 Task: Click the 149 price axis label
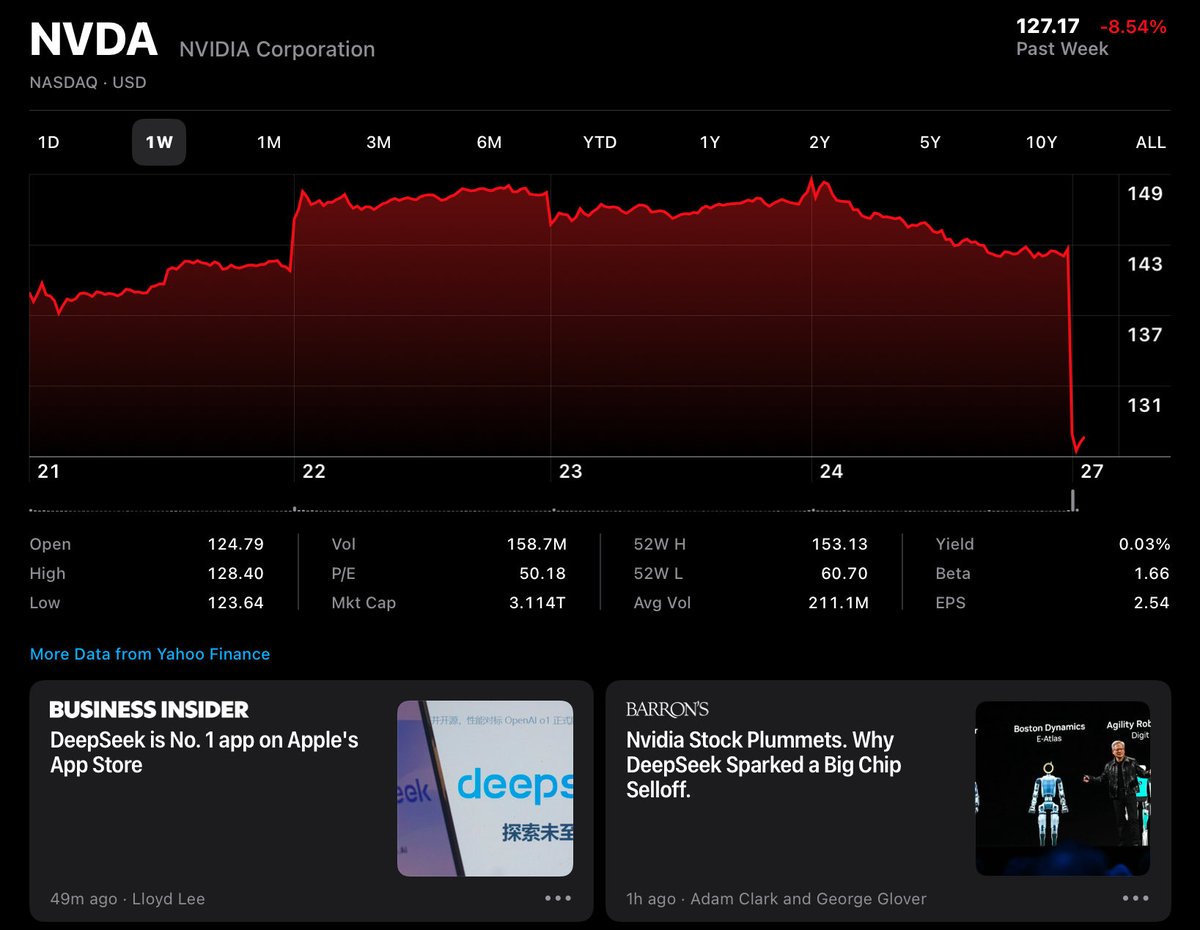click(x=1145, y=194)
